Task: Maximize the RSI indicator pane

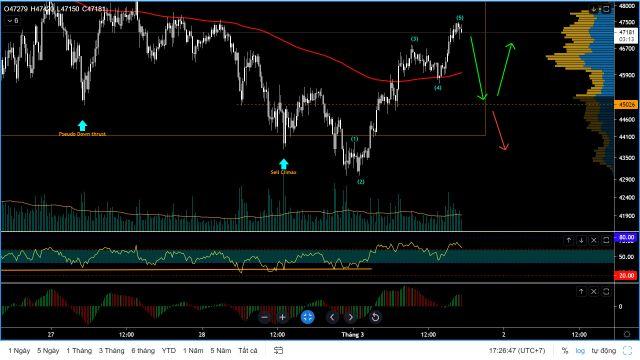Action: pyautogui.click(x=606, y=240)
